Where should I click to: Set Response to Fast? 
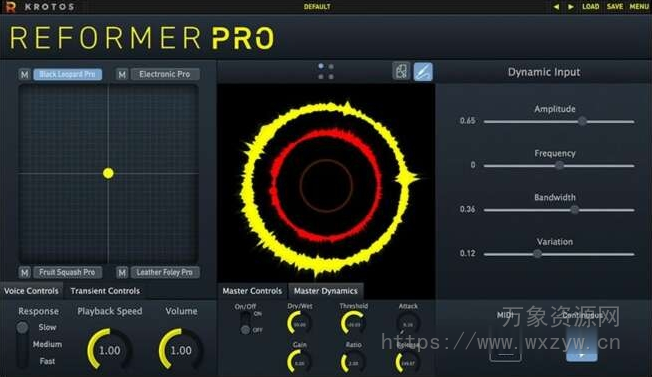coord(47,361)
